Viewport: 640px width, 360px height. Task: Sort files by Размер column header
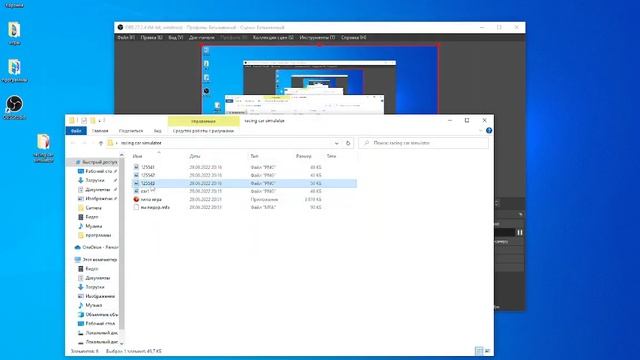pos(304,156)
